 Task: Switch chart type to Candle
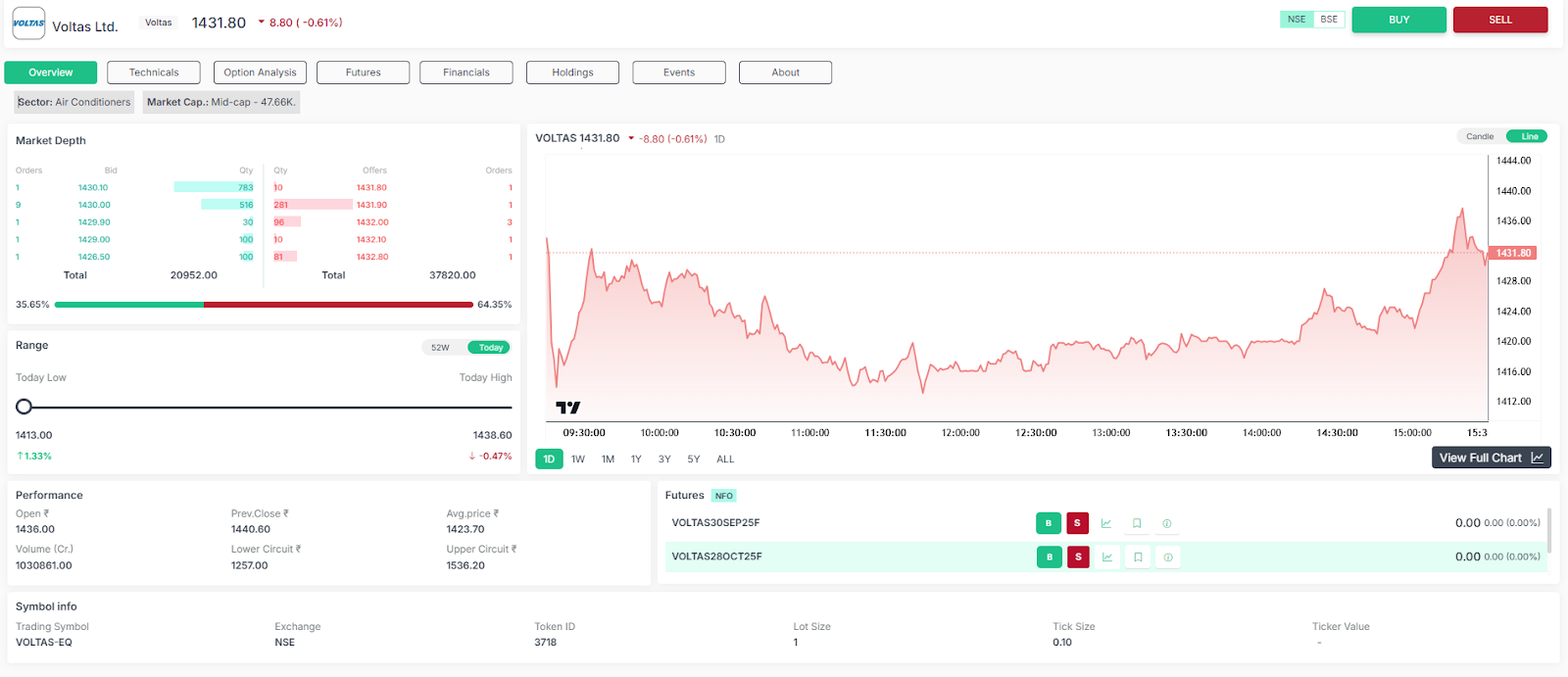click(1480, 136)
